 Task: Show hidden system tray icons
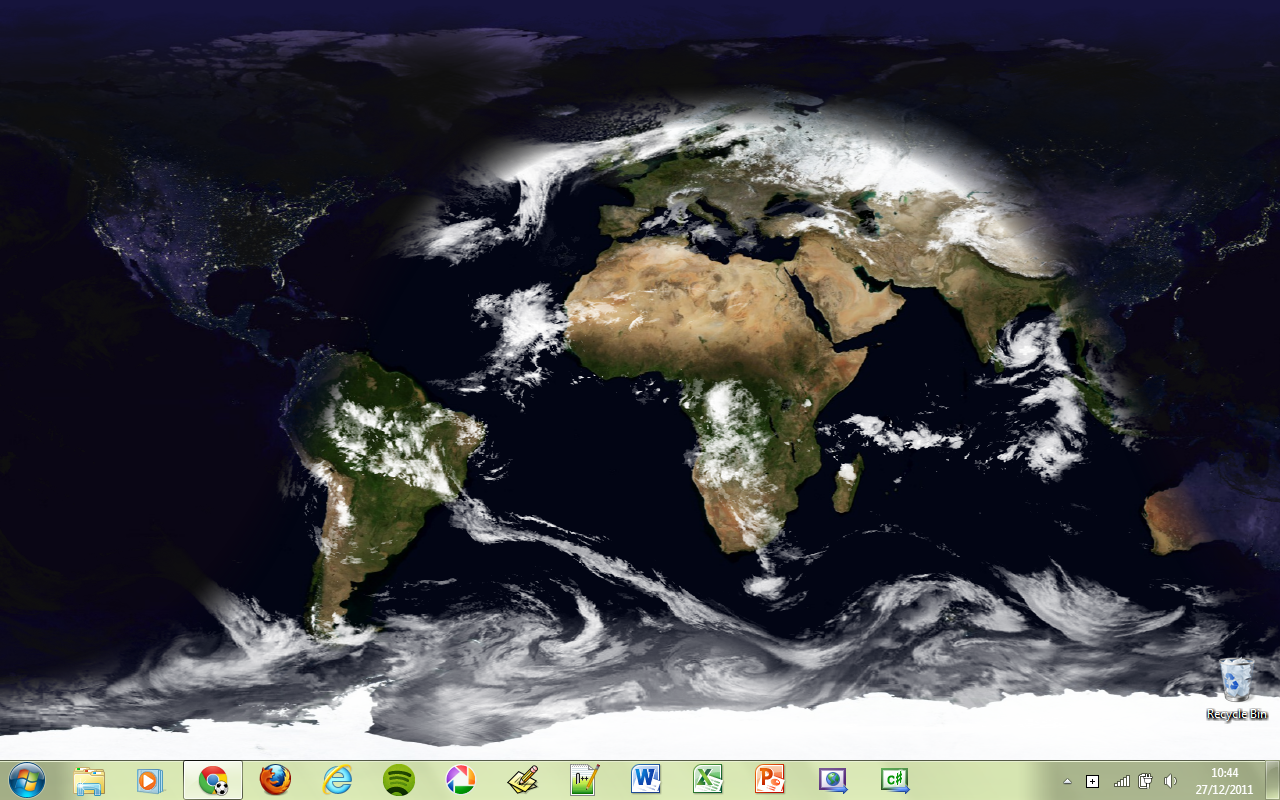pos(1067,781)
